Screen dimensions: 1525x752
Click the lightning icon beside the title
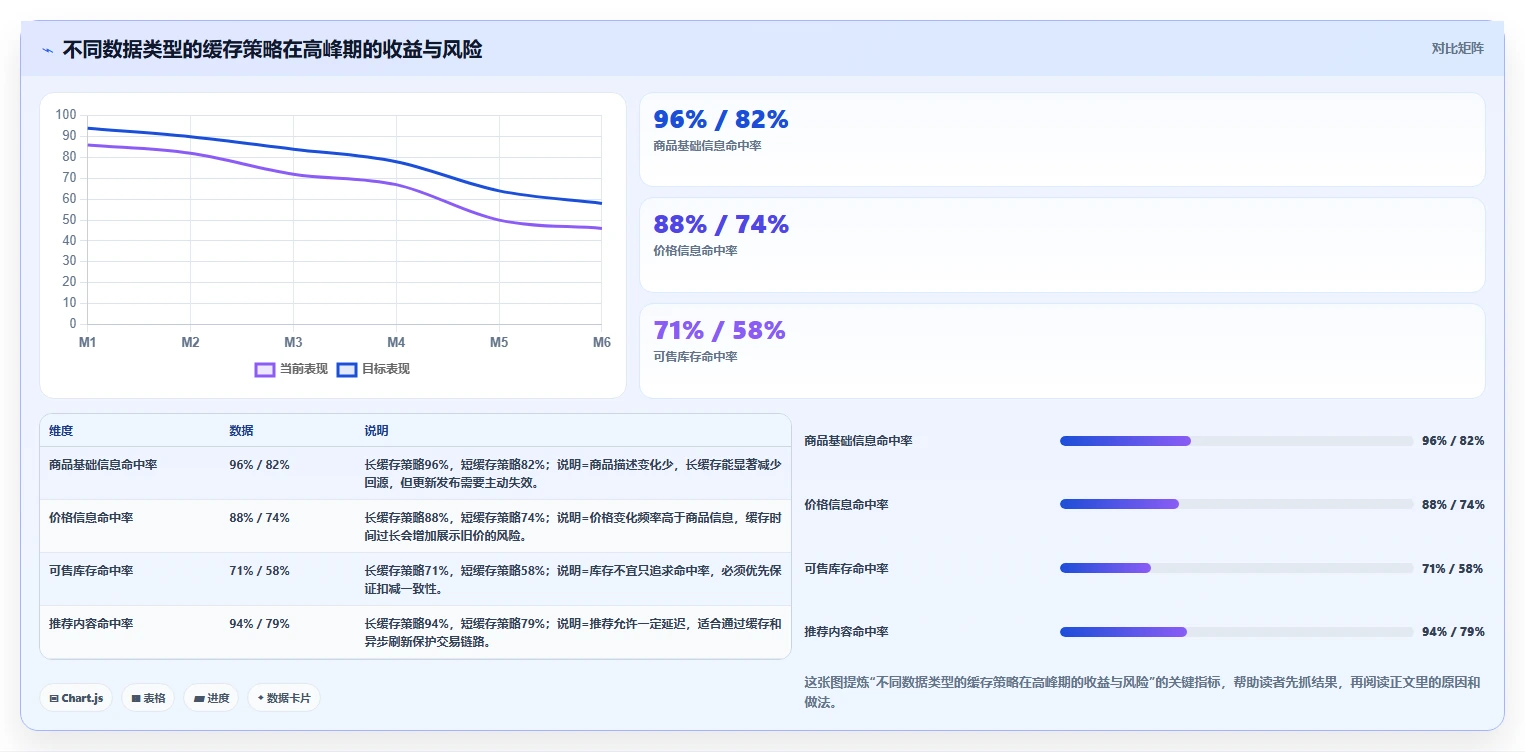point(47,50)
